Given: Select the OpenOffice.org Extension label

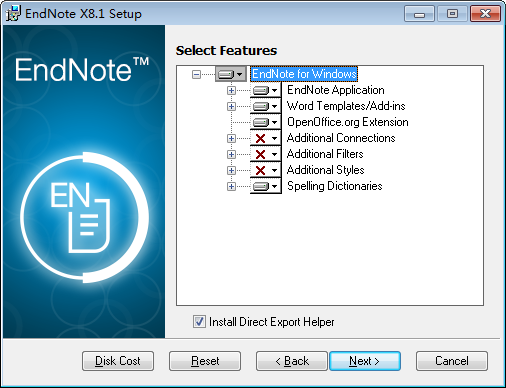Looking at the screenshot, I should (348, 122).
